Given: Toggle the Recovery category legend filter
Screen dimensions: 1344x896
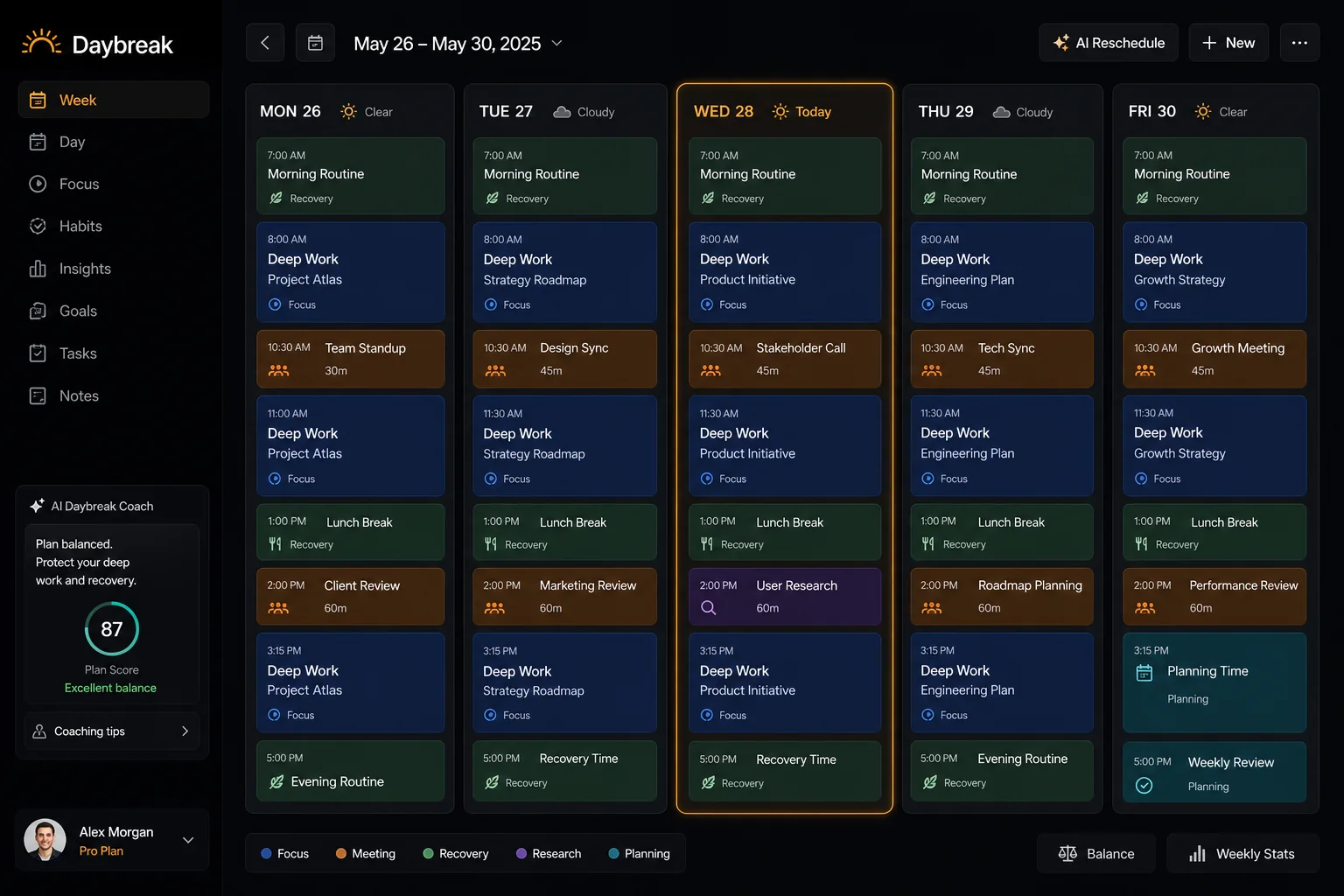Looking at the screenshot, I should (455, 853).
